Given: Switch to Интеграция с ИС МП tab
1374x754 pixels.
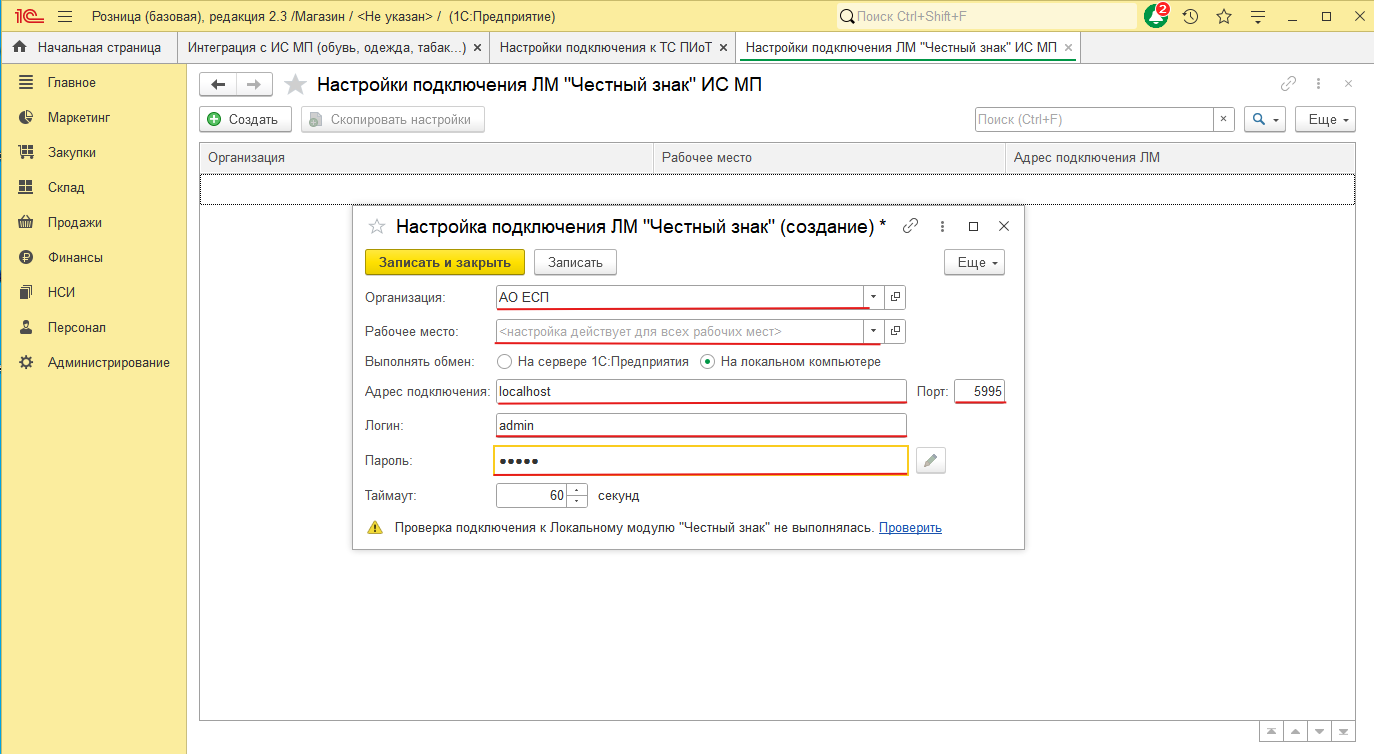Looking at the screenshot, I should click(x=327, y=47).
